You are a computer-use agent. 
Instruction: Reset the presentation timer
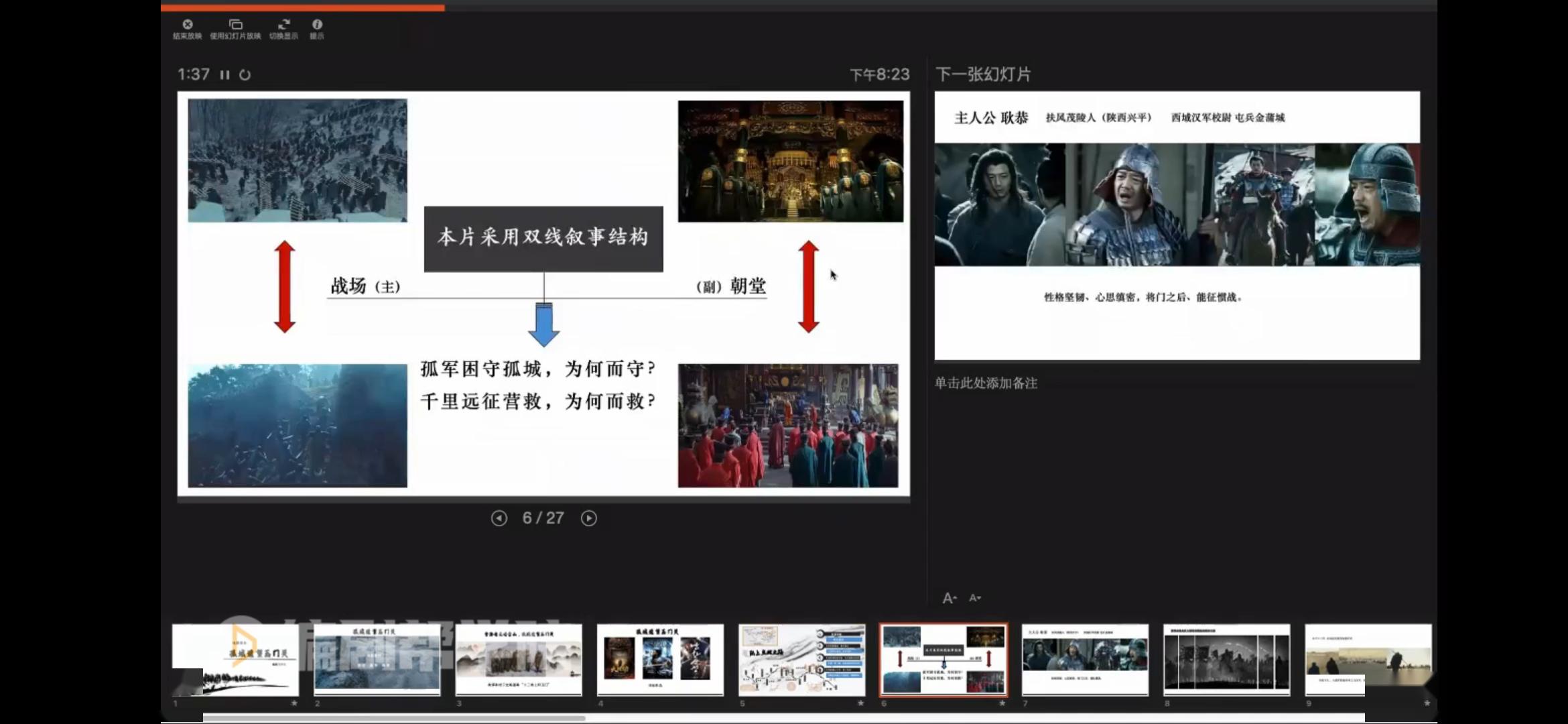click(245, 74)
